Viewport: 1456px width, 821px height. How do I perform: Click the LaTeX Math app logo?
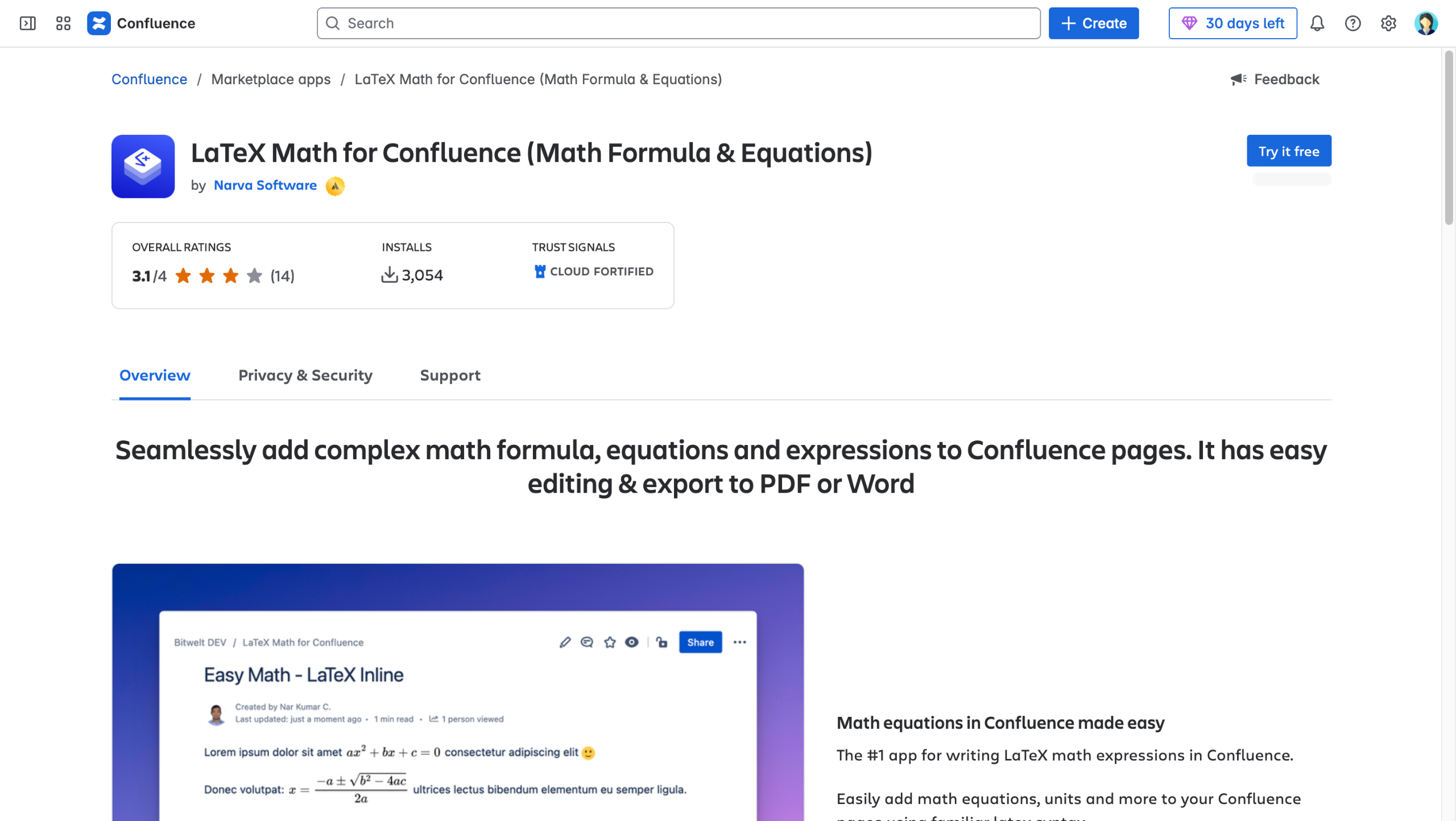pos(143,166)
